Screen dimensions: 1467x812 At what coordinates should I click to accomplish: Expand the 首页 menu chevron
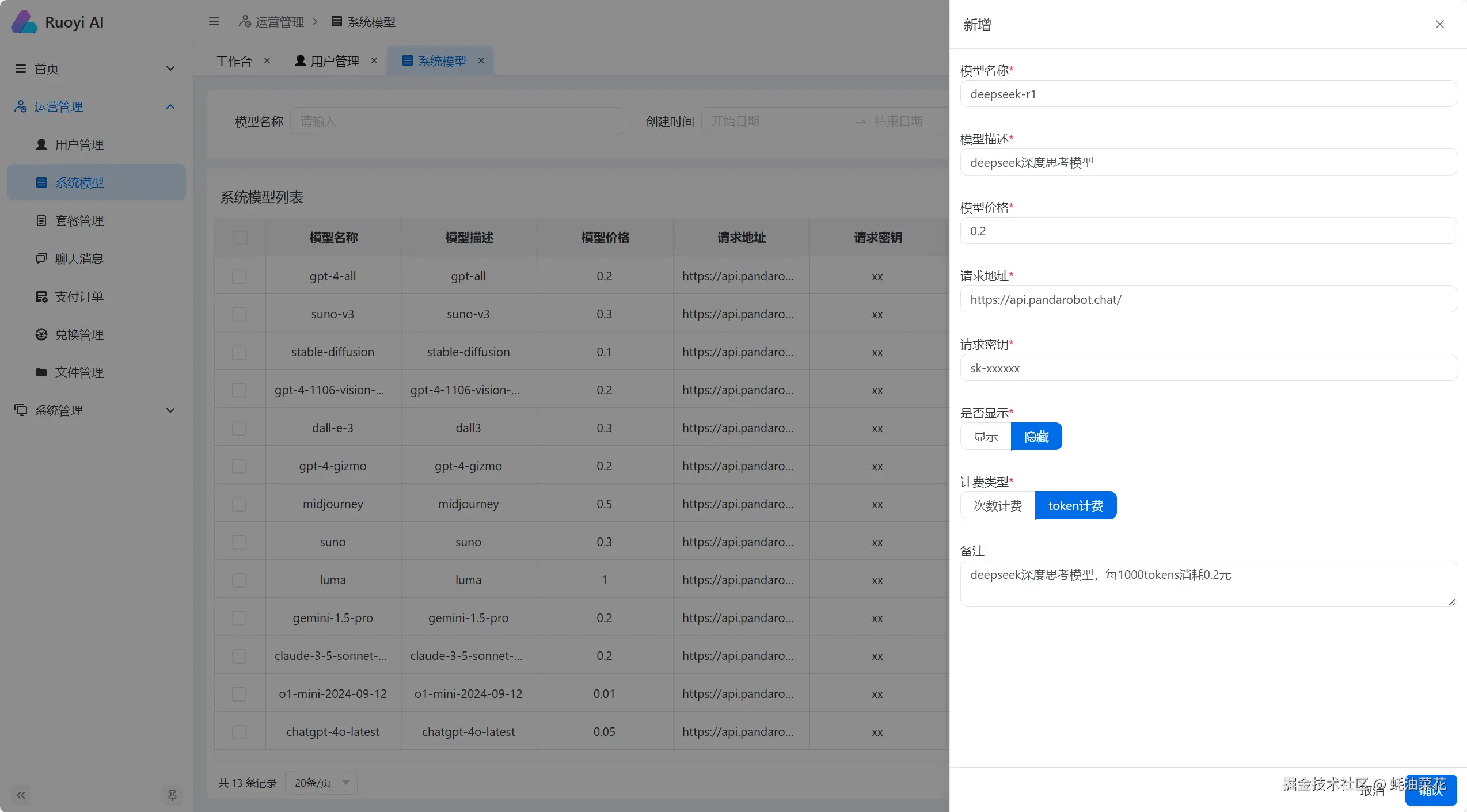(x=170, y=68)
